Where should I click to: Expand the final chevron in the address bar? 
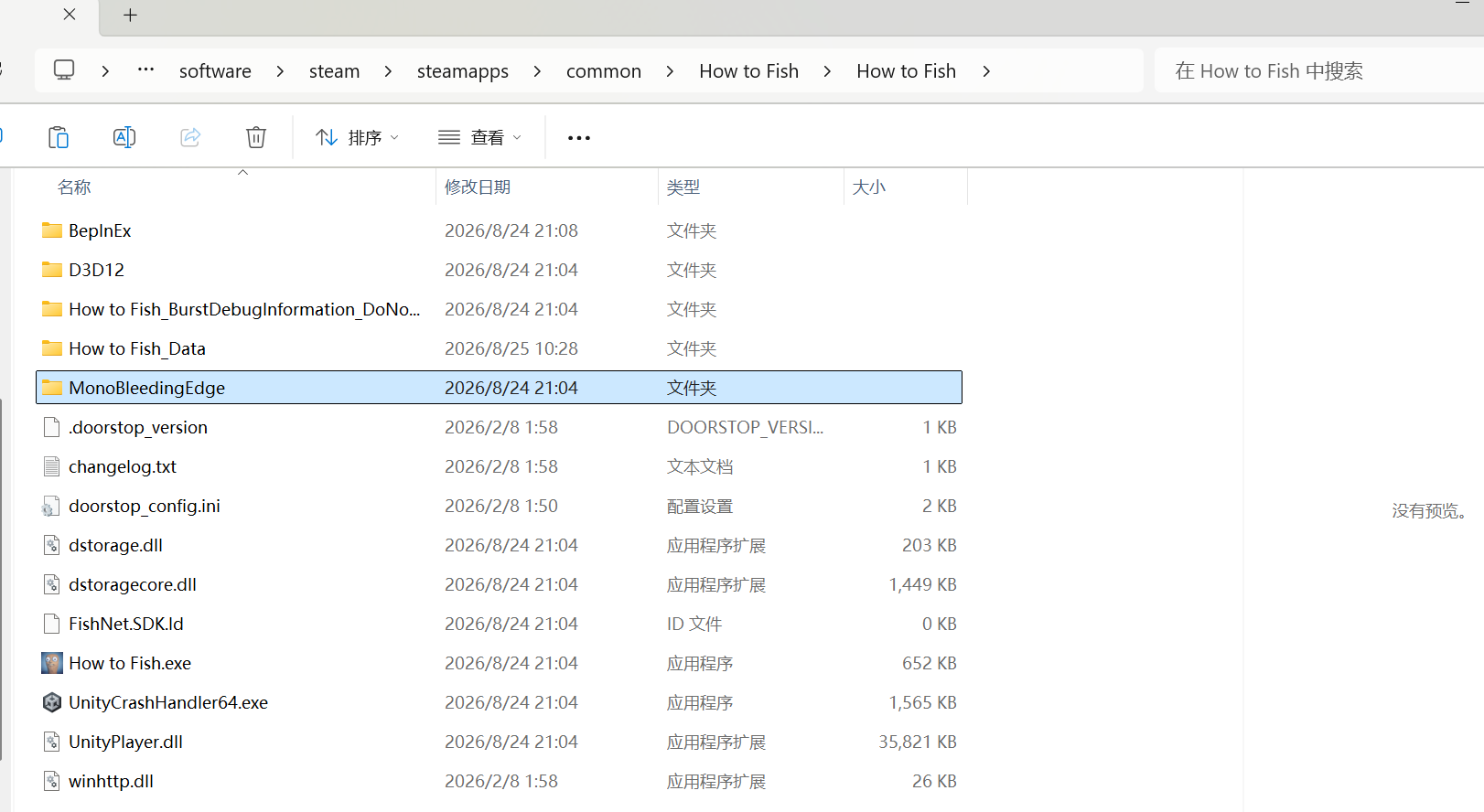pyautogui.click(x=986, y=70)
